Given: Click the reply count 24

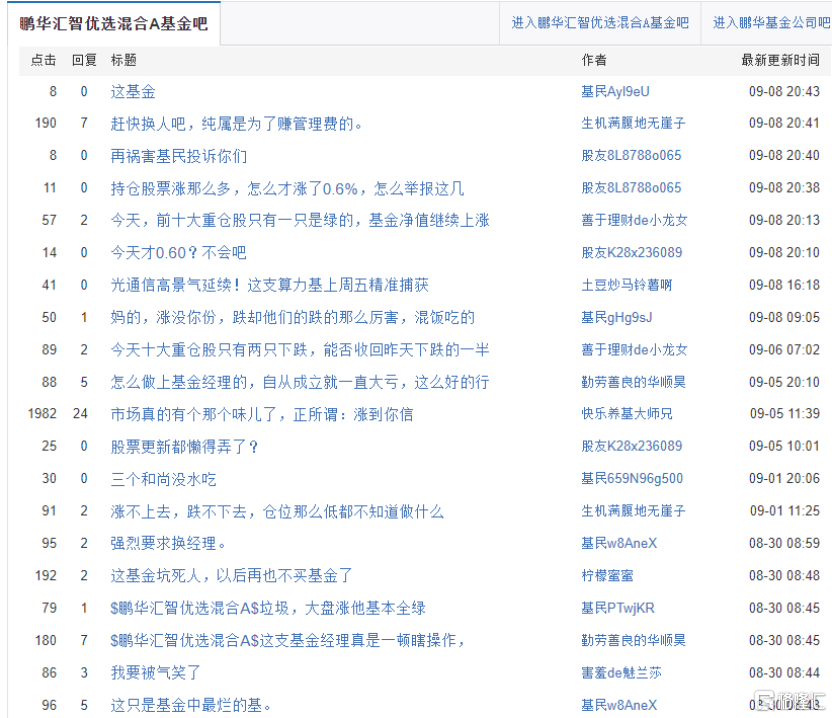Looking at the screenshot, I should [81, 413].
